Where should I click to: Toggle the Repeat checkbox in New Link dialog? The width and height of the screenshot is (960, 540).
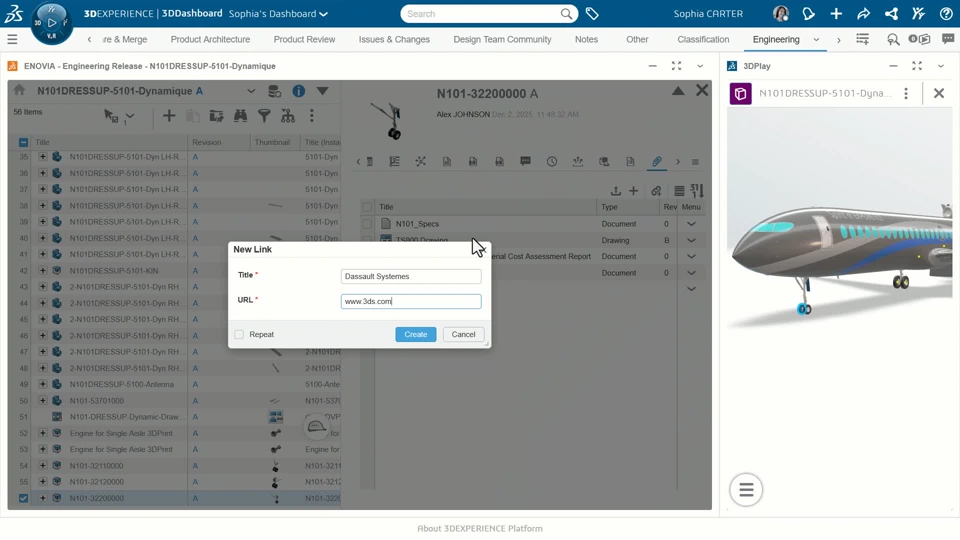[239, 334]
